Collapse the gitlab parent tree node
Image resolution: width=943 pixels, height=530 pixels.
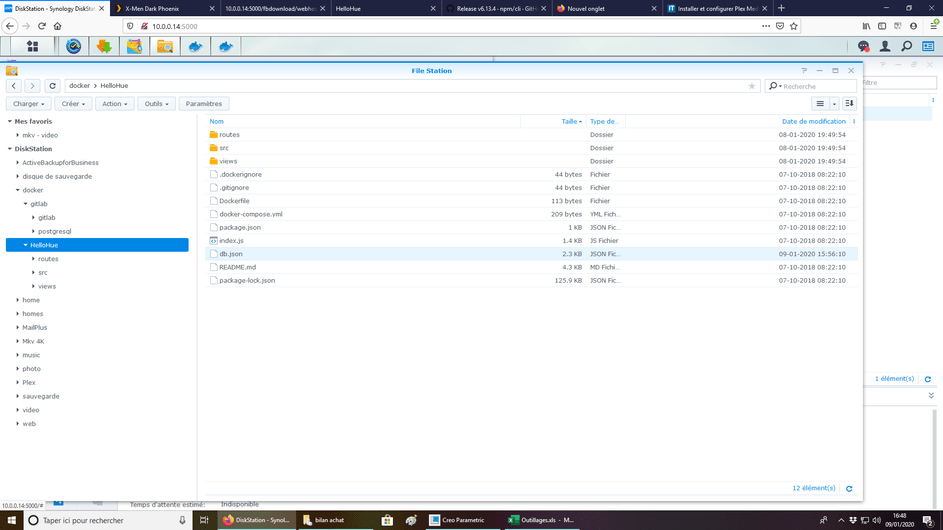click(x=25, y=204)
